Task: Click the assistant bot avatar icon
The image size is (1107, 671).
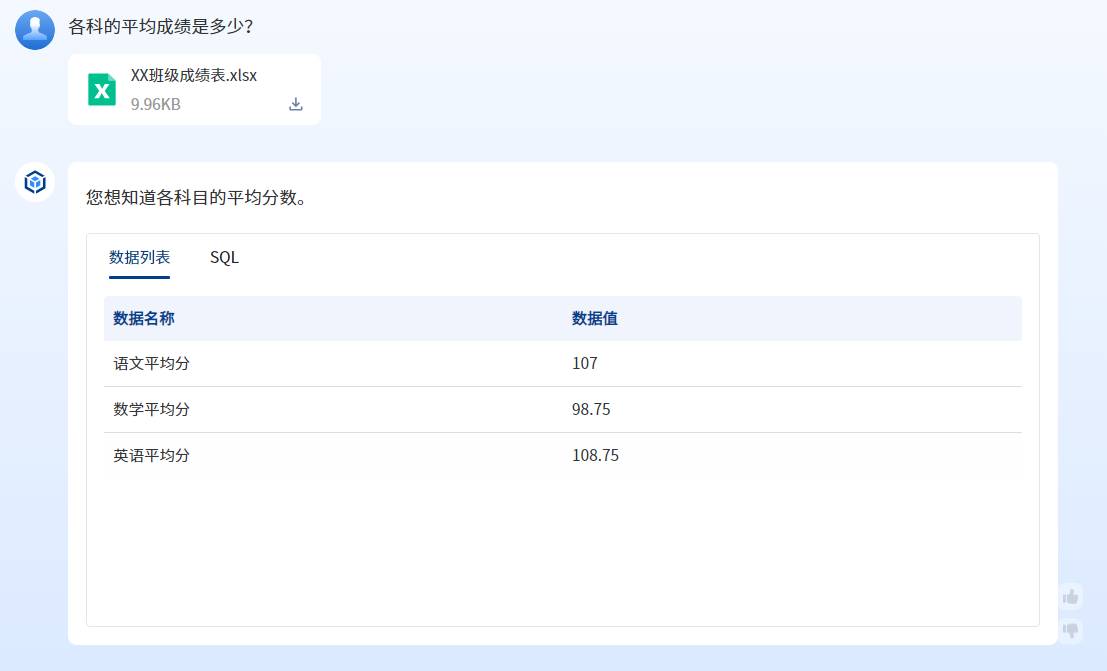Action: [x=35, y=183]
